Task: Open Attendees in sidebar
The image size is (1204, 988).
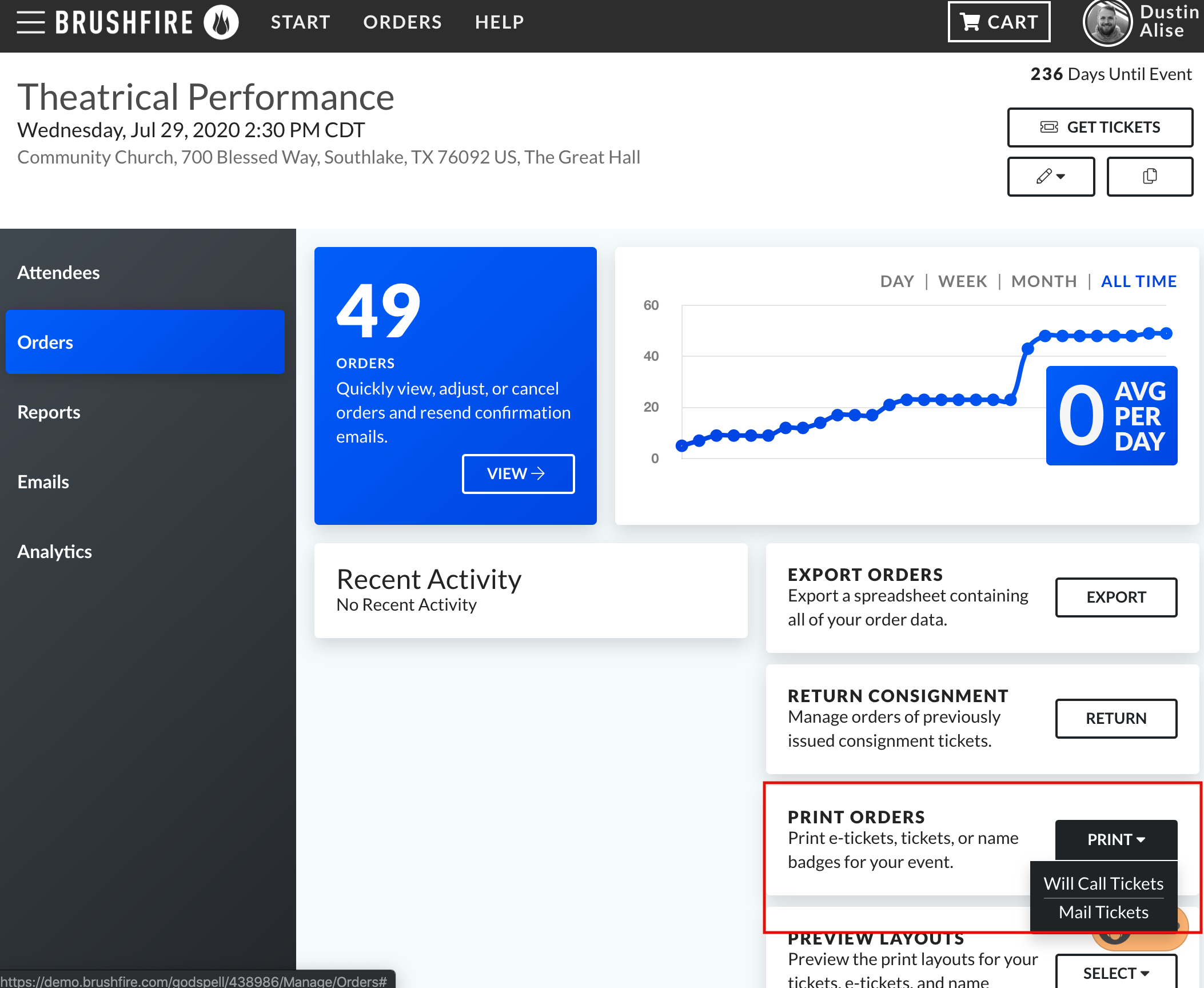Action: pyautogui.click(x=58, y=273)
